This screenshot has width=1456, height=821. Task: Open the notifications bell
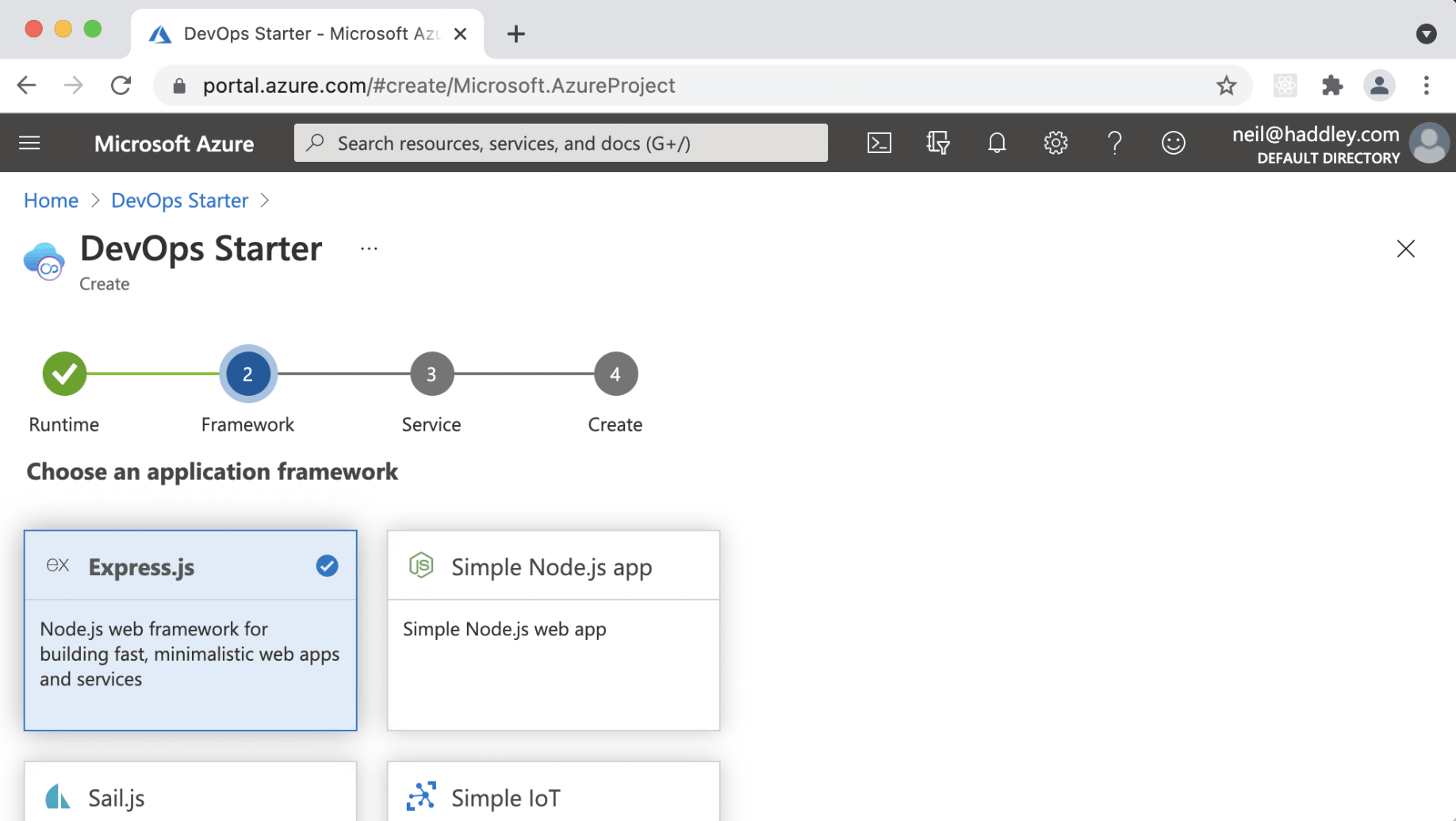[997, 143]
